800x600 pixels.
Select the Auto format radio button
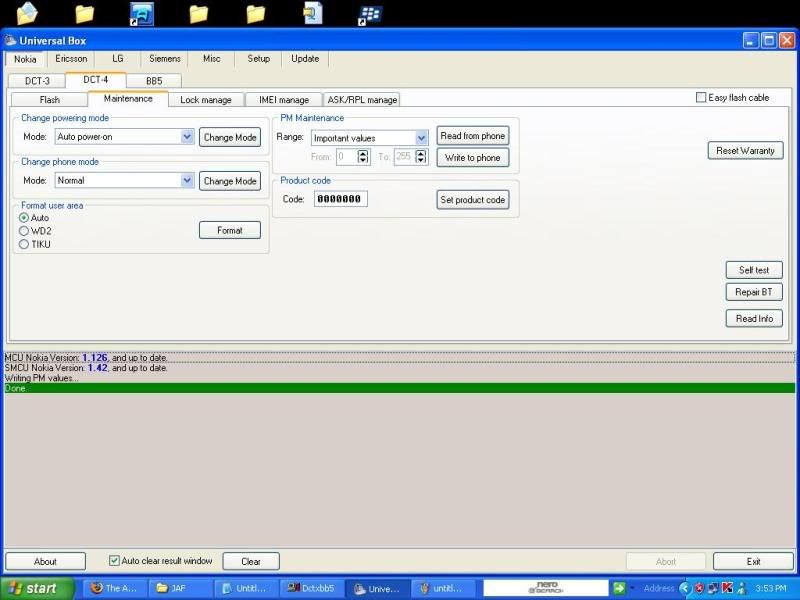pos(23,218)
